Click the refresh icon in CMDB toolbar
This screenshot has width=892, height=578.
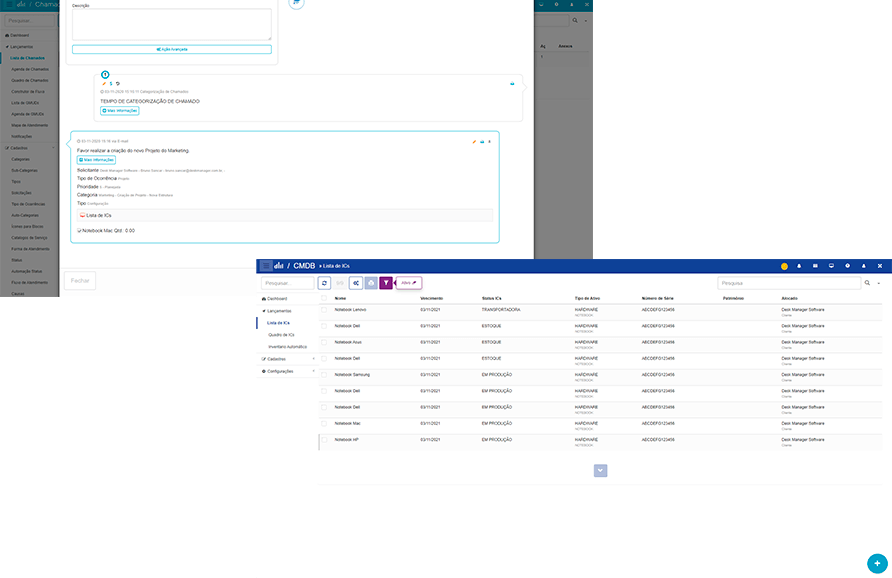(x=324, y=283)
